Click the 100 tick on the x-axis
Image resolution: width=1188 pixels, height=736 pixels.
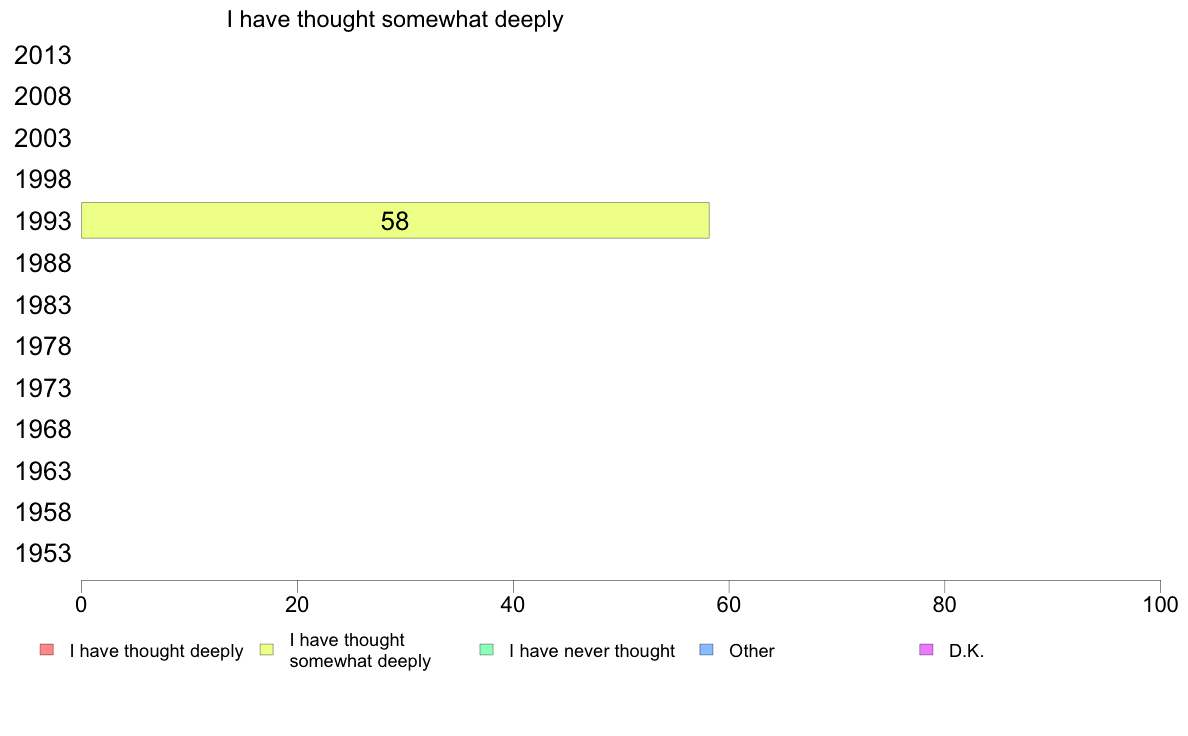(x=1160, y=604)
